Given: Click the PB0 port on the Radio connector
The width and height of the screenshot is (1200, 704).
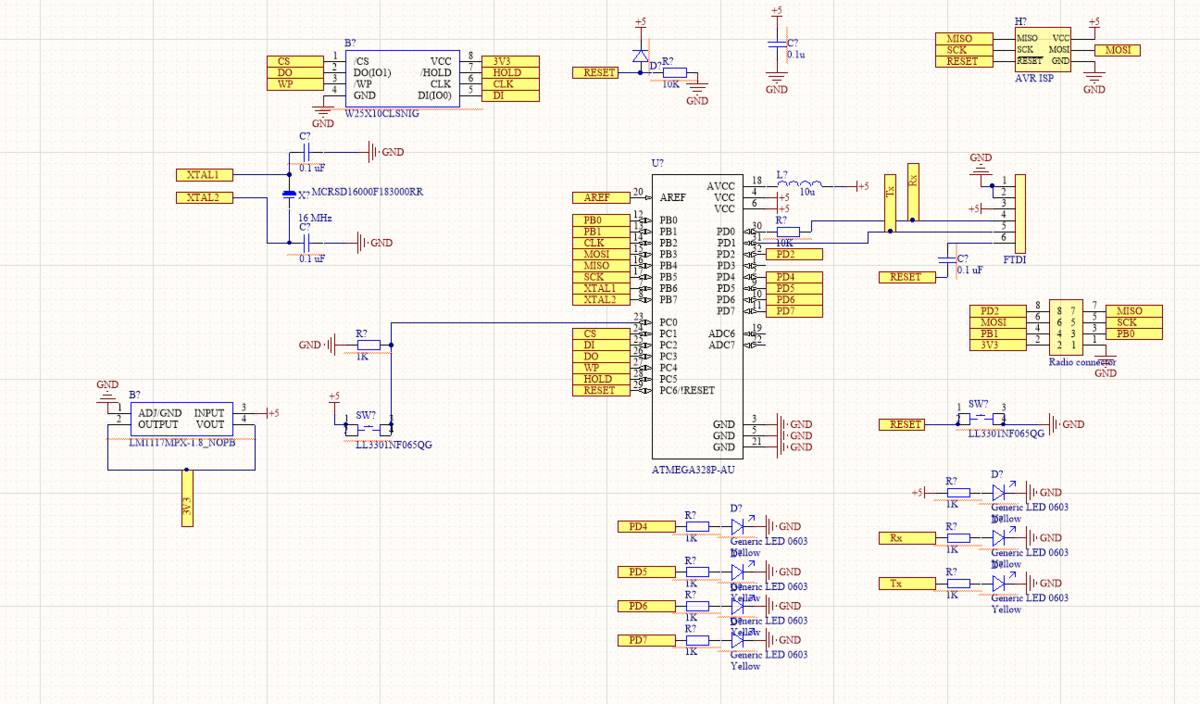Looking at the screenshot, I should [1138, 334].
